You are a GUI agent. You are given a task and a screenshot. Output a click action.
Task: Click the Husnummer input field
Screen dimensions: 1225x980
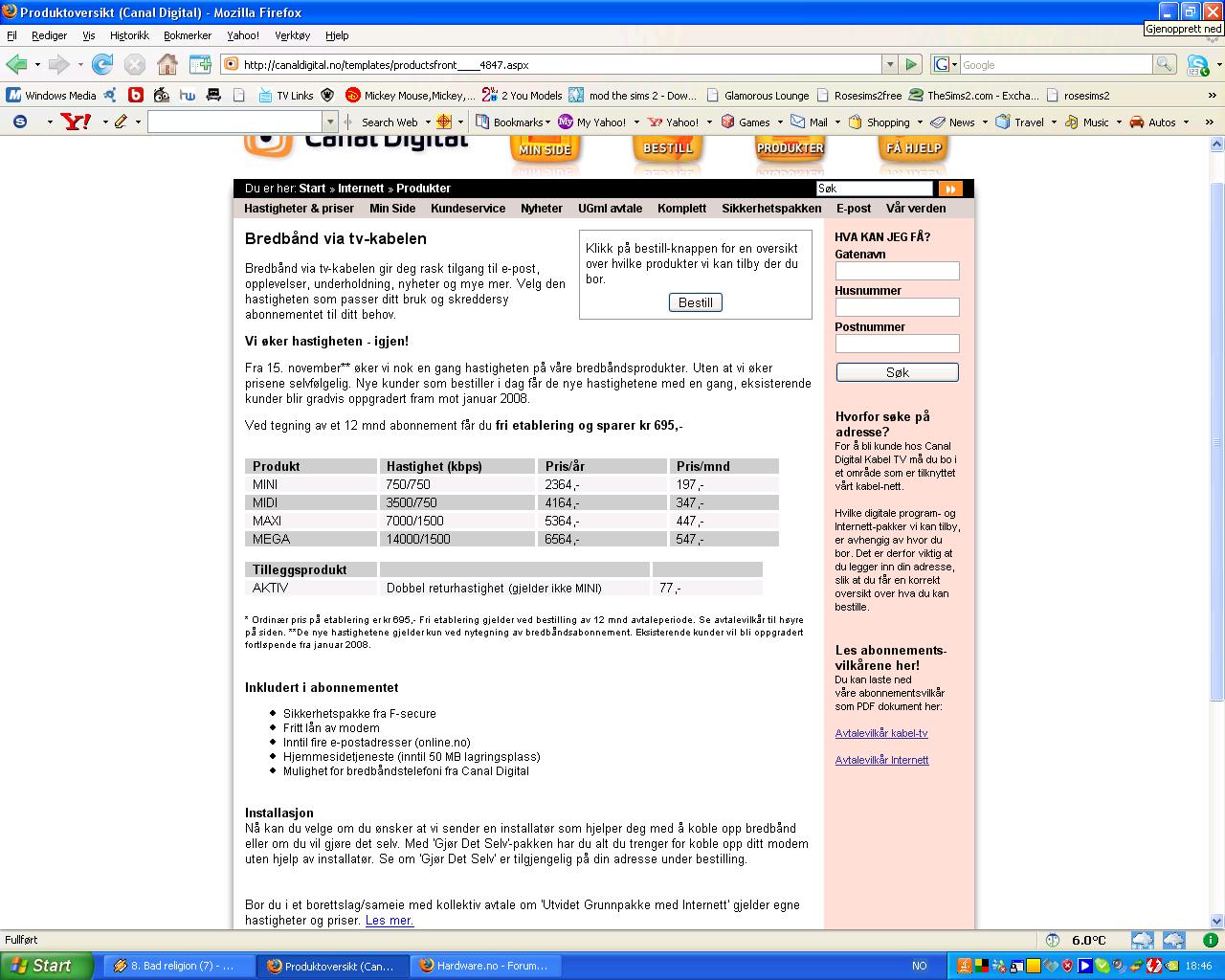(x=897, y=307)
